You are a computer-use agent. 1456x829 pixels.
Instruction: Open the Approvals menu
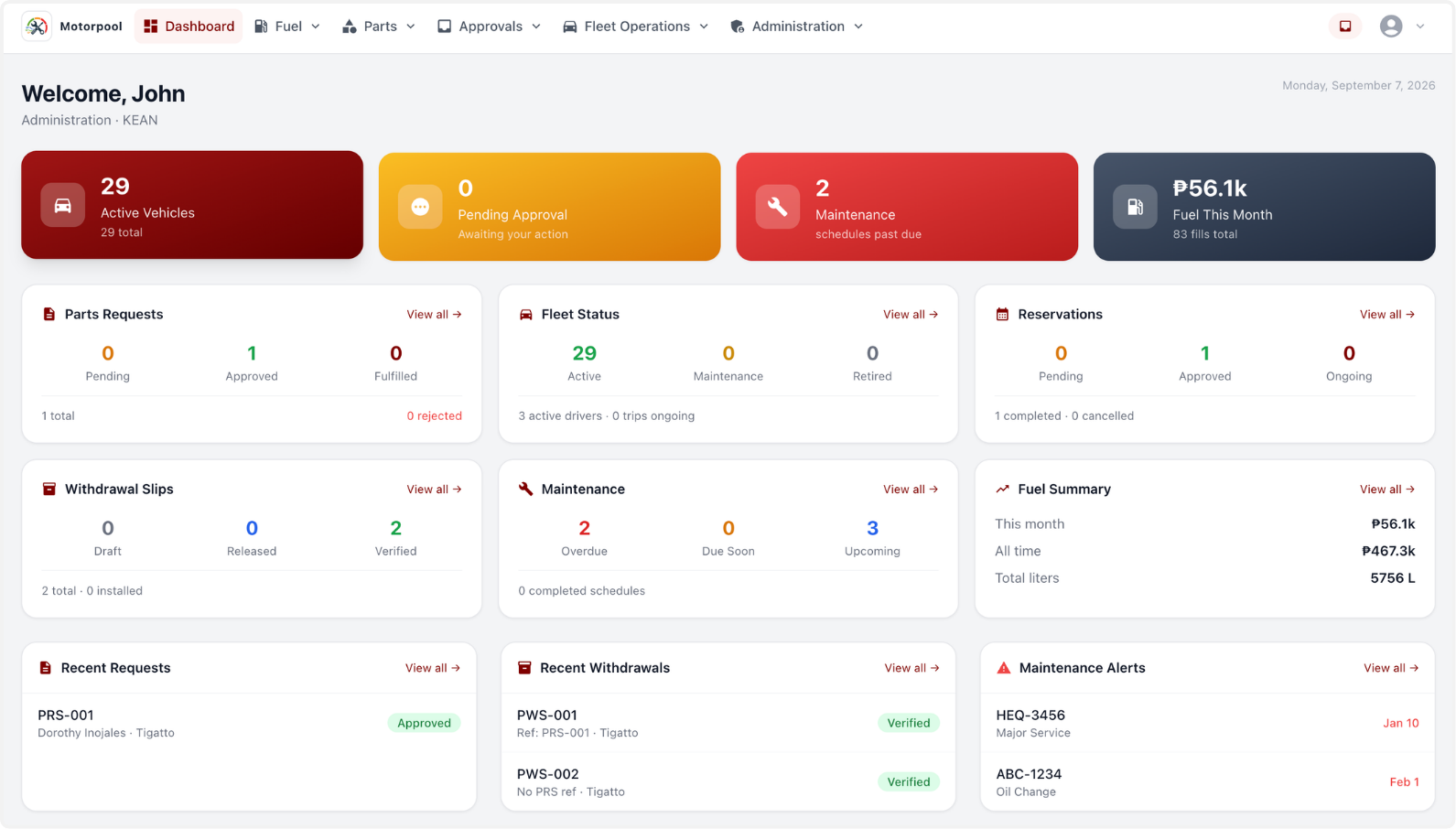[489, 27]
